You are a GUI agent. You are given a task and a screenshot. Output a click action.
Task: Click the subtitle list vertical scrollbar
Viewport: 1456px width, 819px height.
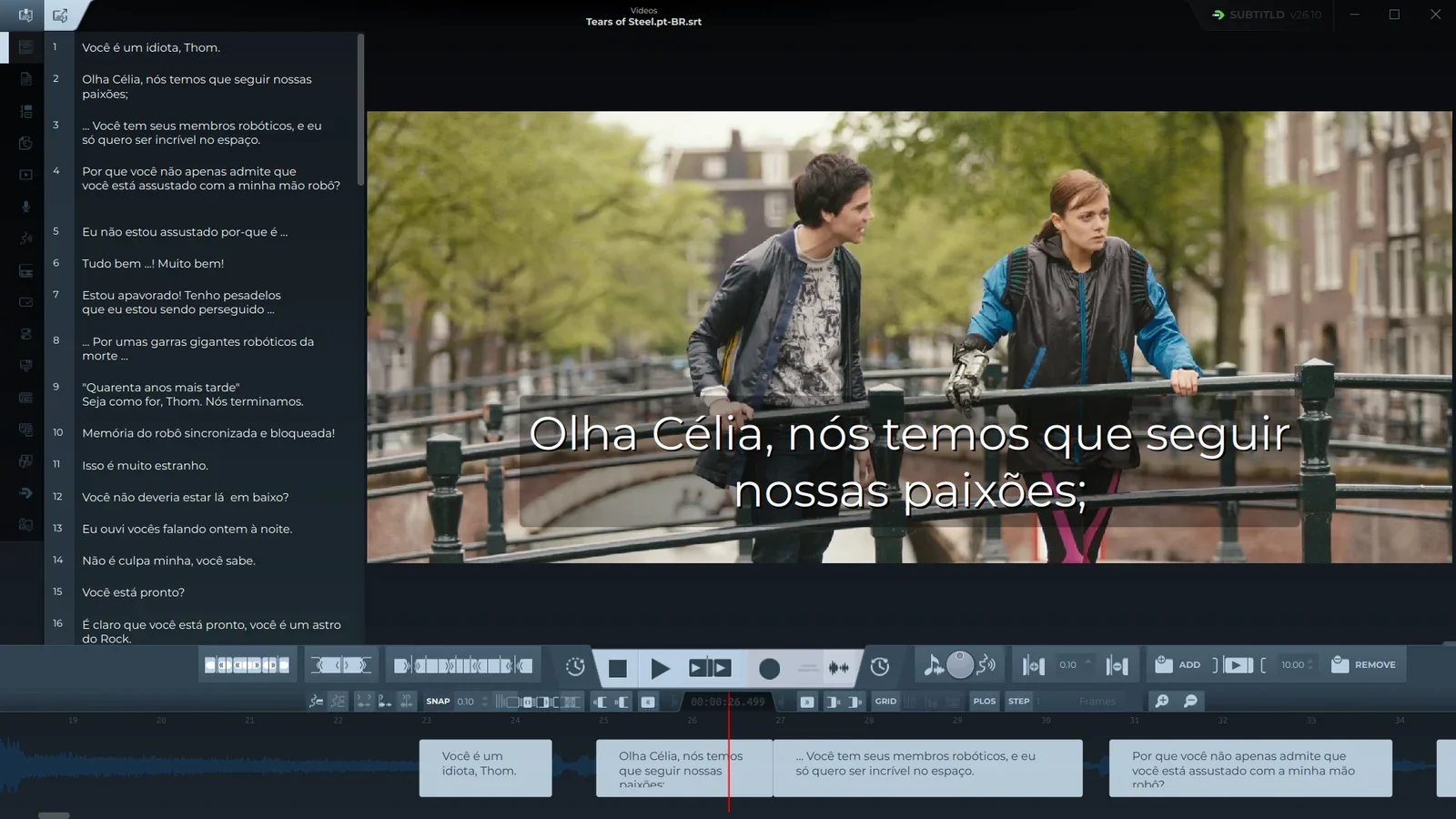coord(360,110)
